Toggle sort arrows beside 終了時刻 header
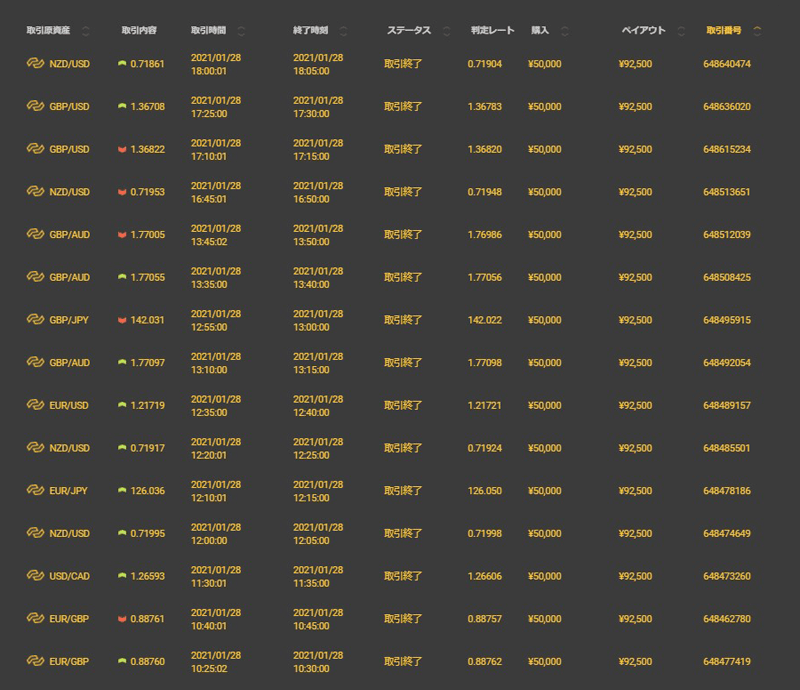The width and height of the screenshot is (800, 690). (x=344, y=31)
